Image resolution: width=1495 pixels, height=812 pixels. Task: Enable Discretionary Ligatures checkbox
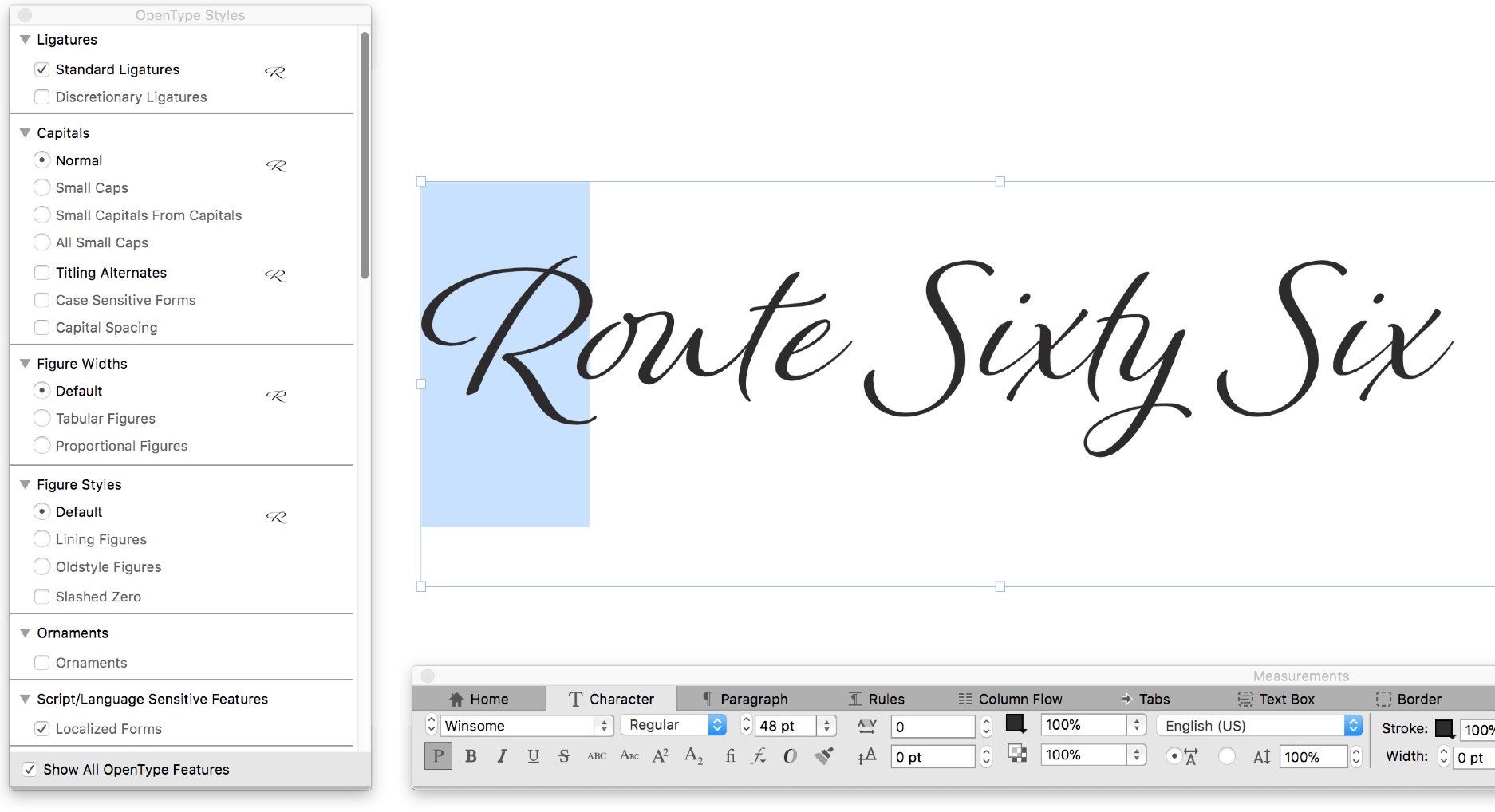click(x=42, y=97)
